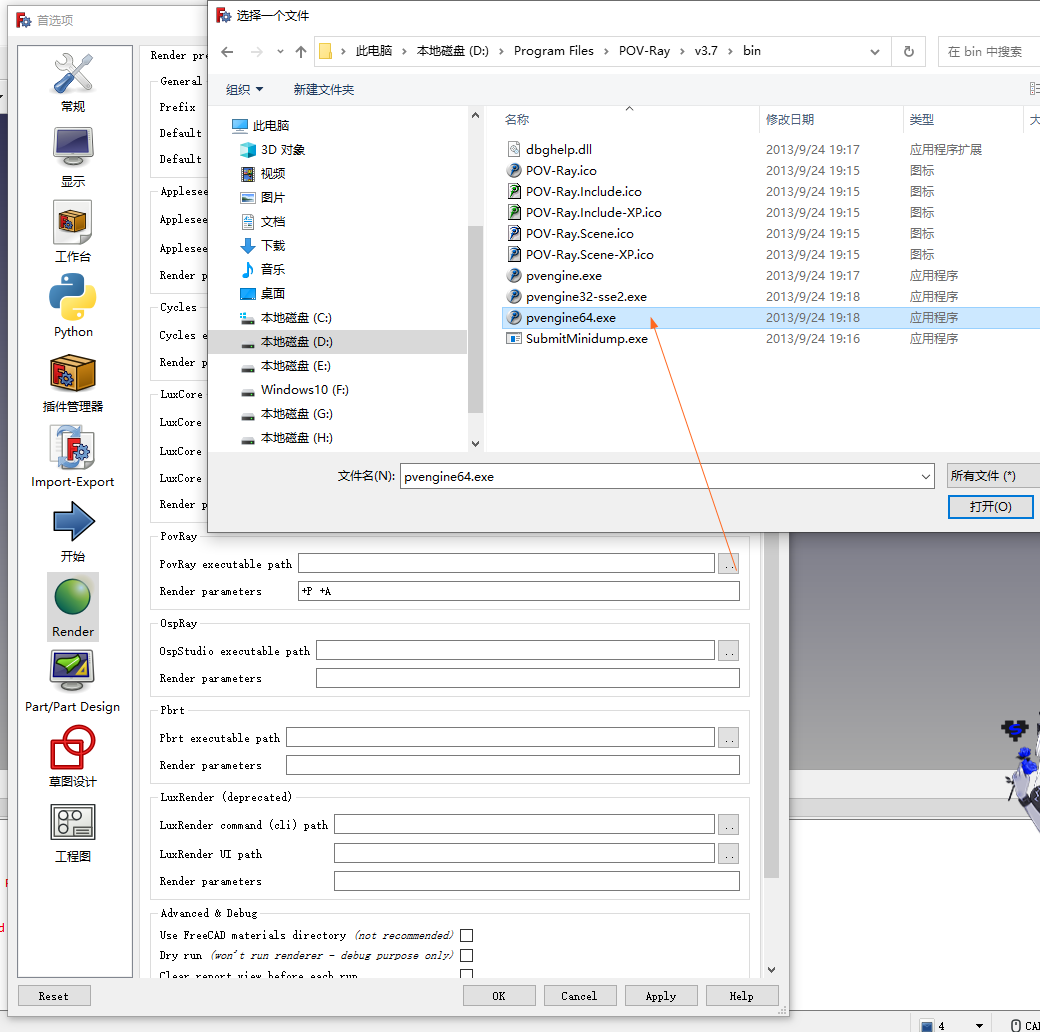
Task: Refresh the bin folder listing
Action: [909, 52]
